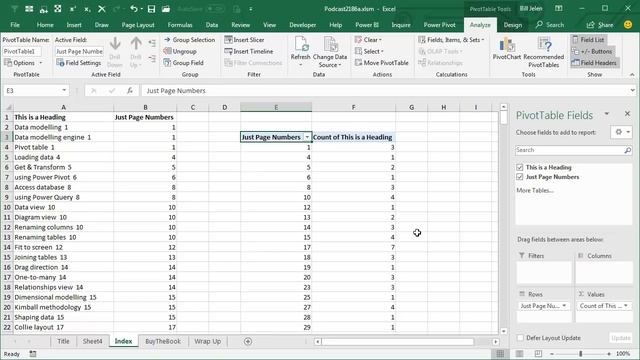The width and height of the screenshot is (640, 360).
Task: Open the Select dropdown in Actions
Action: 369,51
